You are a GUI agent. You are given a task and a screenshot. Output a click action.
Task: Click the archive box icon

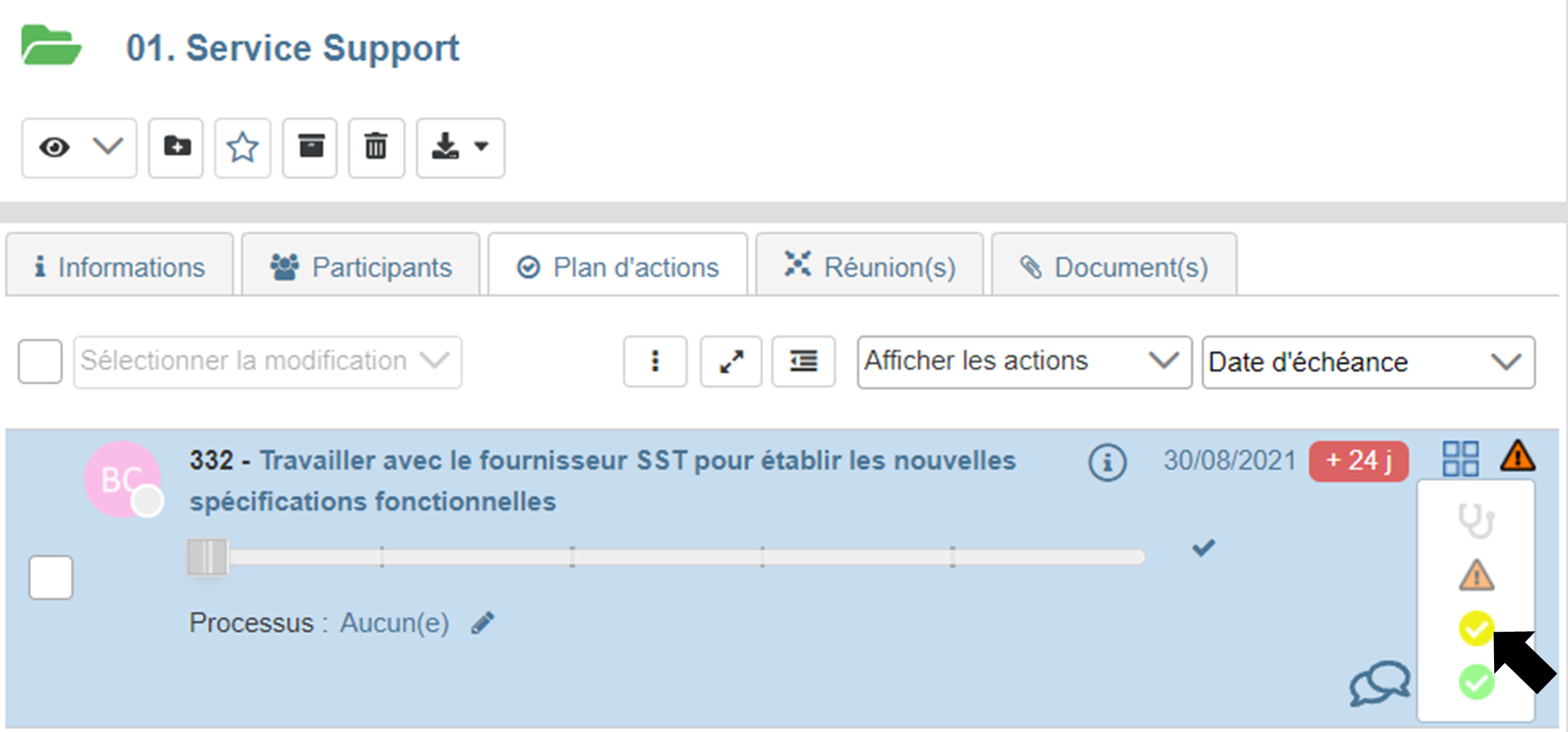(310, 147)
